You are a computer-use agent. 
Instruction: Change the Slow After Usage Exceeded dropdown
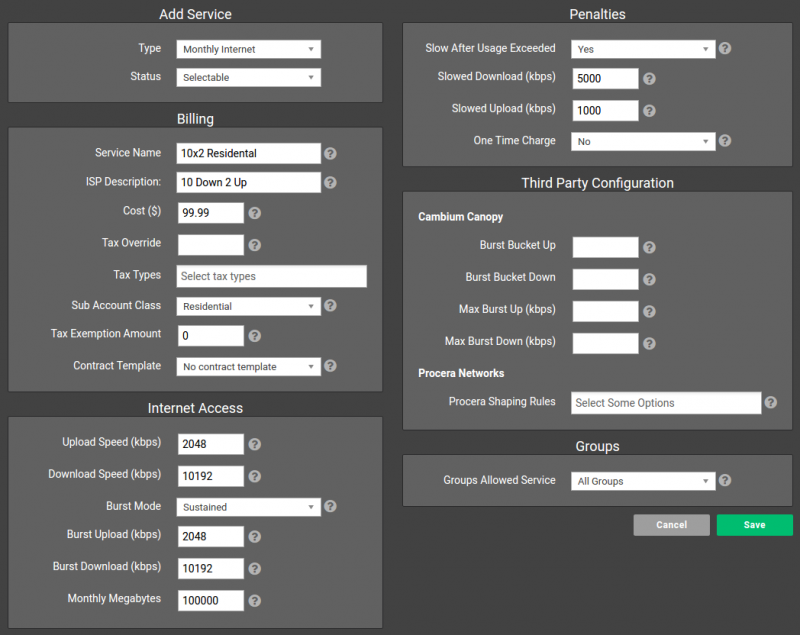643,48
